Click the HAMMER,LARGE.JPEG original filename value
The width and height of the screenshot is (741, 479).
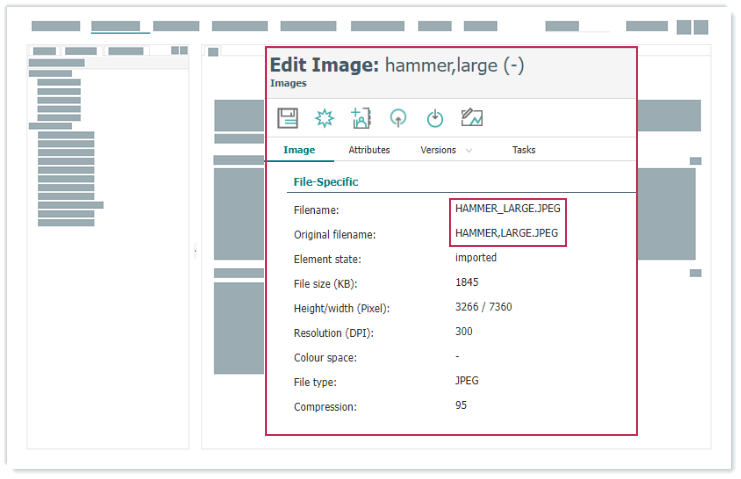point(508,234)
